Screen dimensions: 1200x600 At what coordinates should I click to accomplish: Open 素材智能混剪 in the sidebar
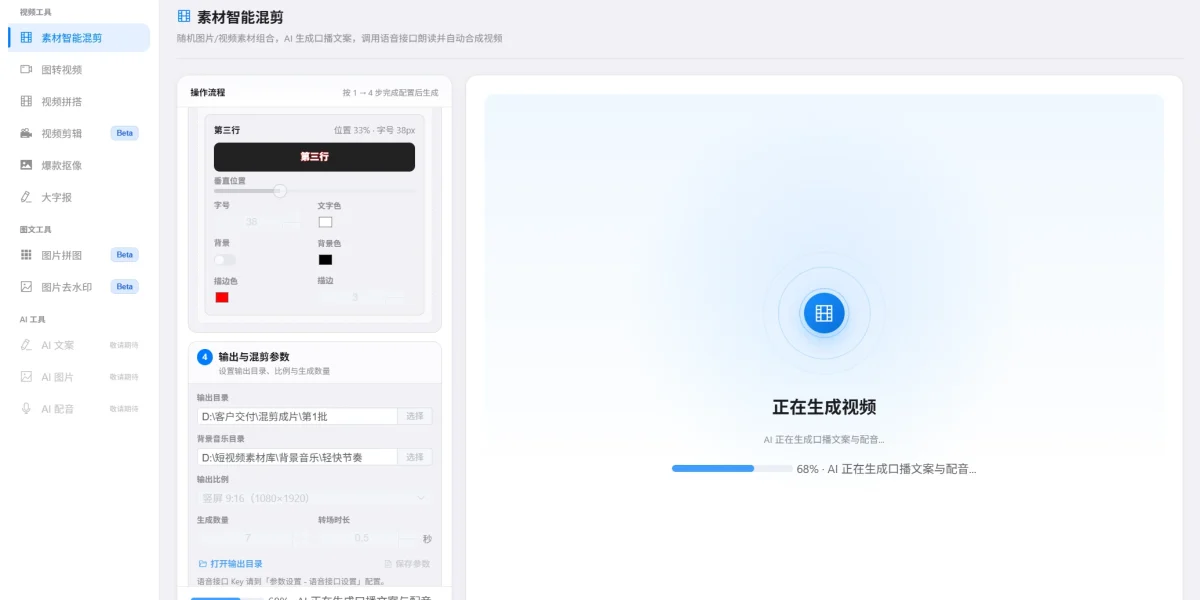tap(79, 38)
